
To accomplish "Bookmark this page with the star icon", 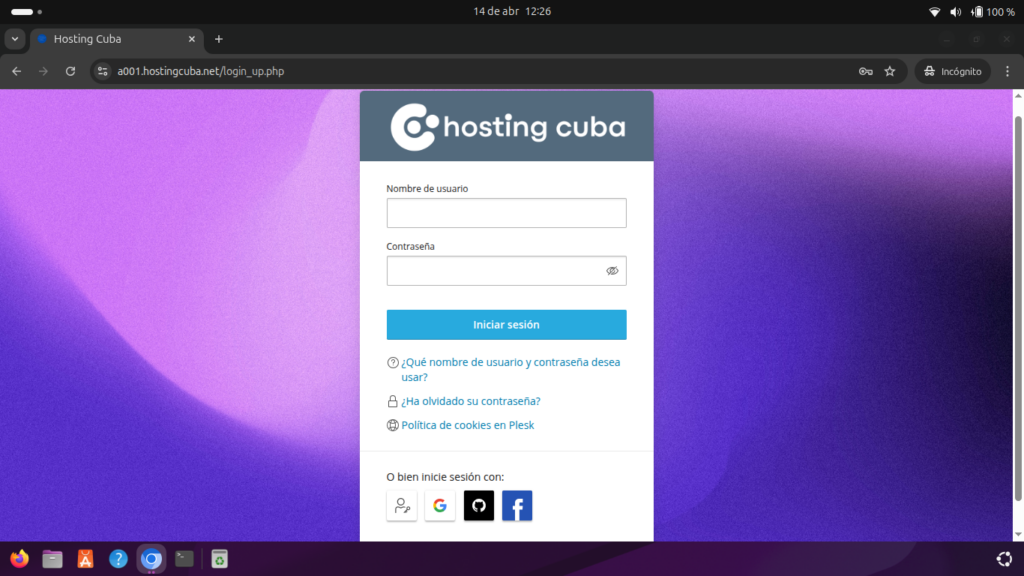I will [889, 71].
